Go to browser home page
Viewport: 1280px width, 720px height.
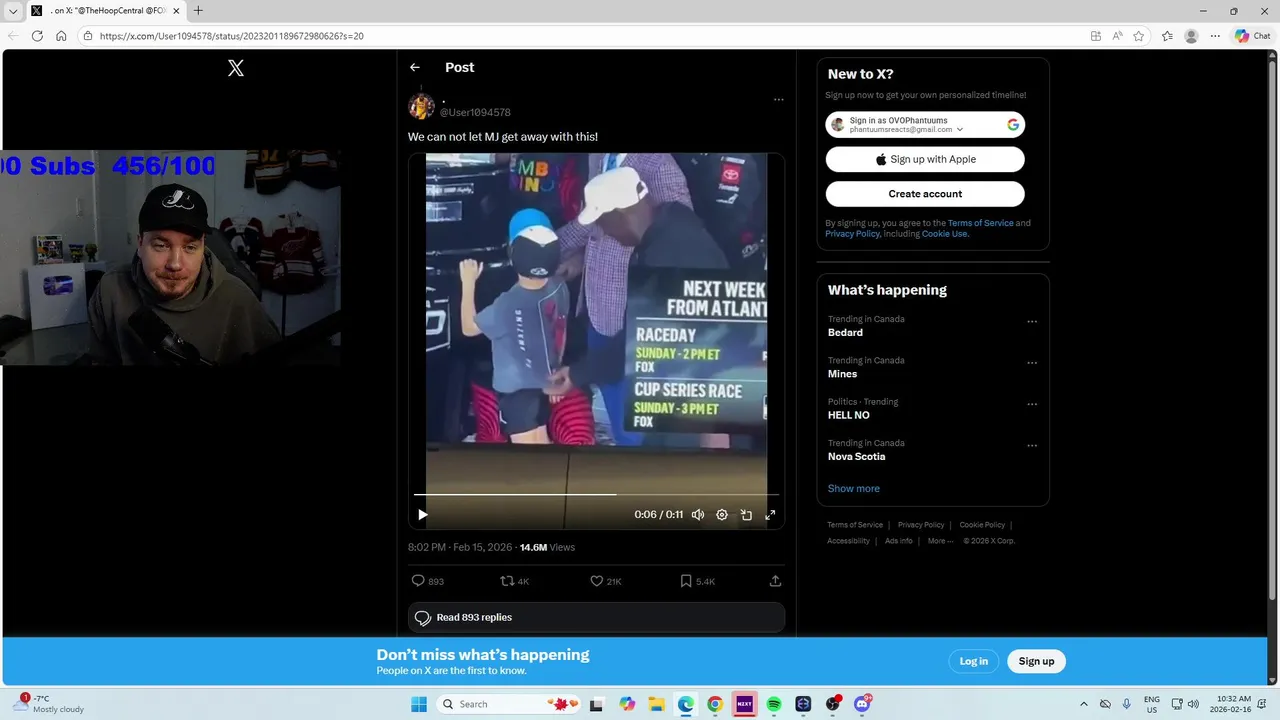(61, 36)
